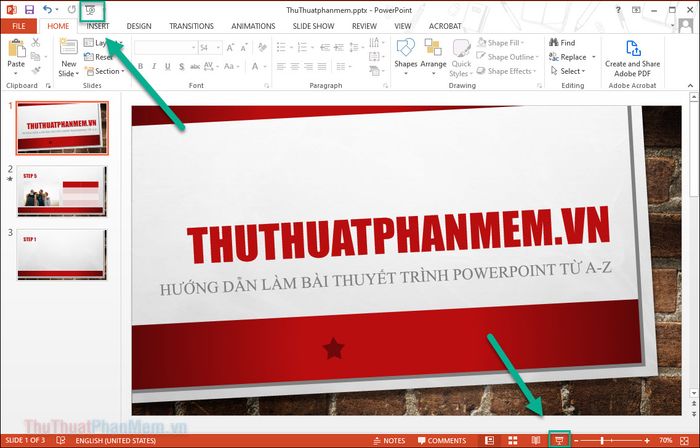
Task: Toggle Bold formatting
Action: click(x=140, y=66)
